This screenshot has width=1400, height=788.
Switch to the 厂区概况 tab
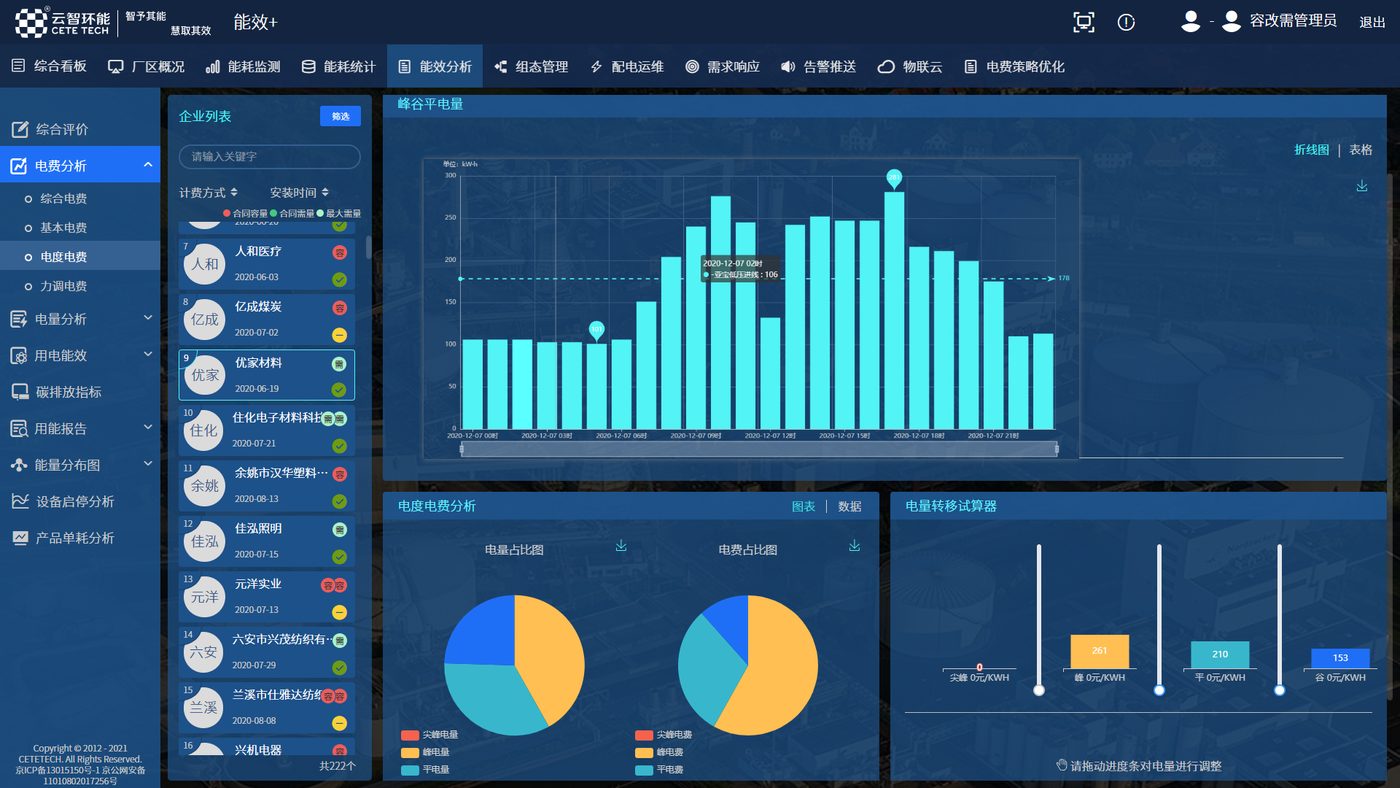146,67
